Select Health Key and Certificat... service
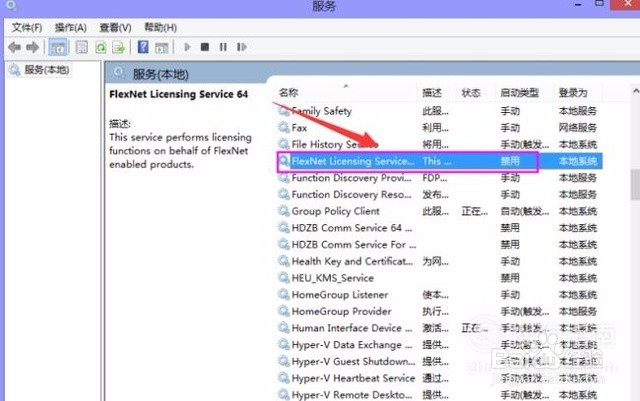 (438, 261)
